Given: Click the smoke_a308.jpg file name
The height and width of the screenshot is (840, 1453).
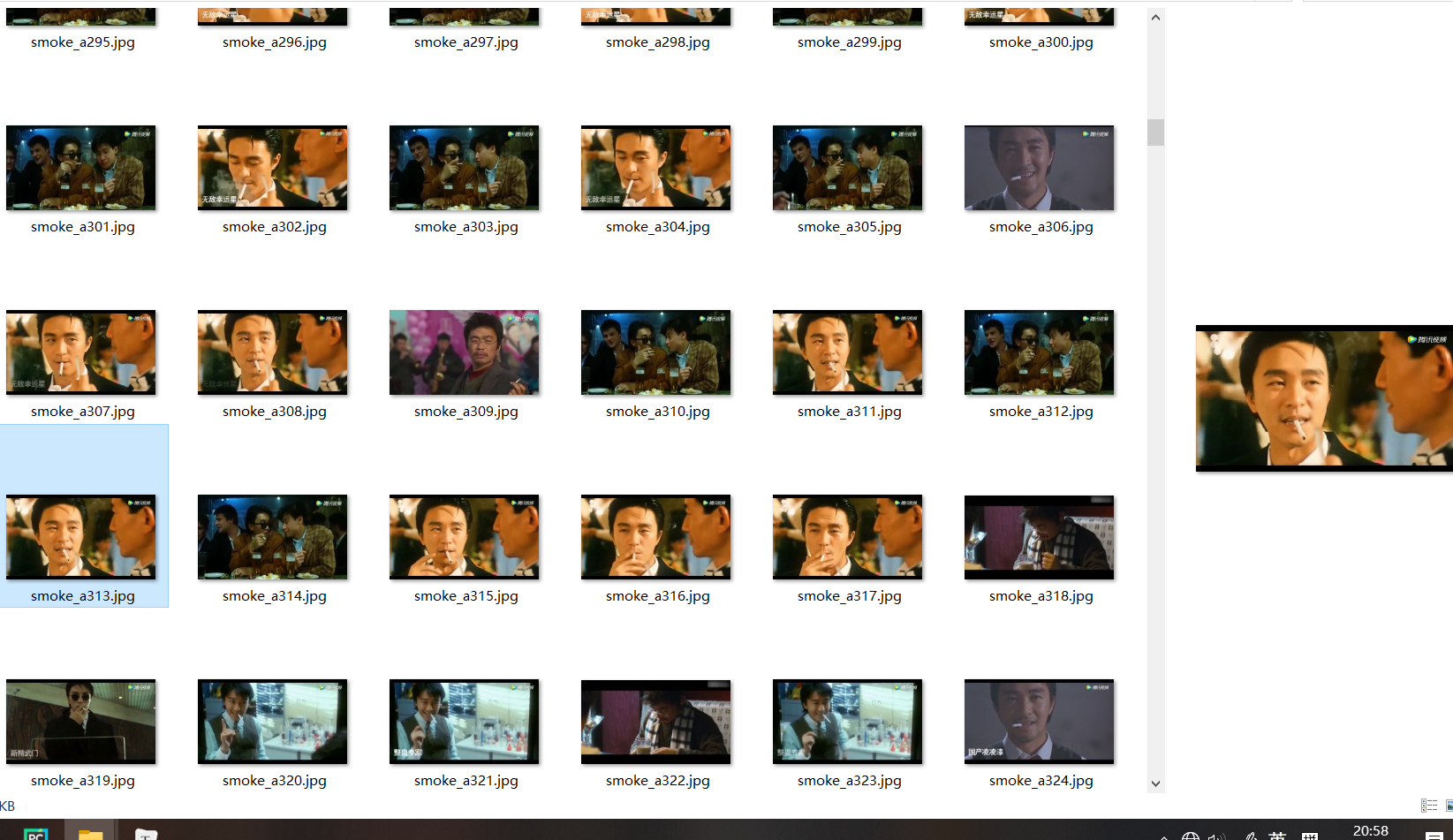Looking at the screenshot, I should pos(275,412).
